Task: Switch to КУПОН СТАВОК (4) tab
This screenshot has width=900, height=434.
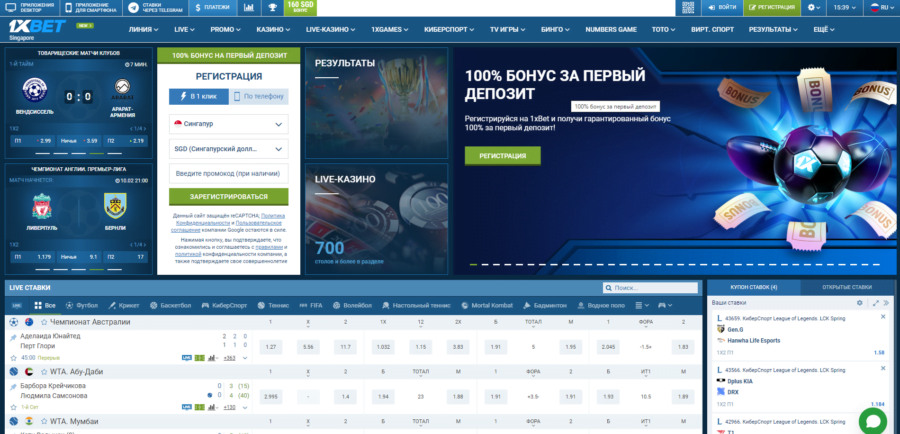Action: coord(754,287)
